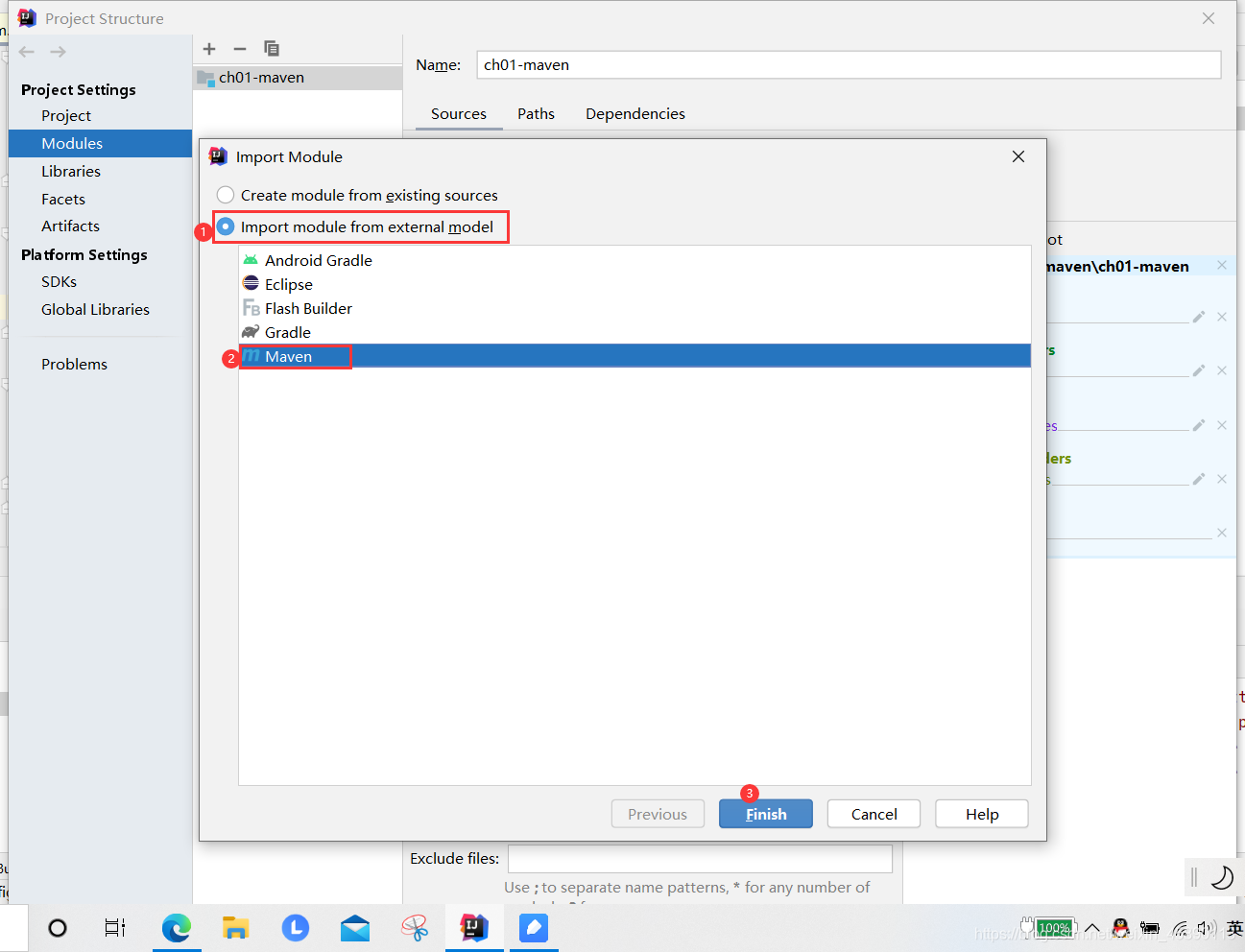Close the Import Module dialog
The image size is (1245, 952).
[1018, 156]
